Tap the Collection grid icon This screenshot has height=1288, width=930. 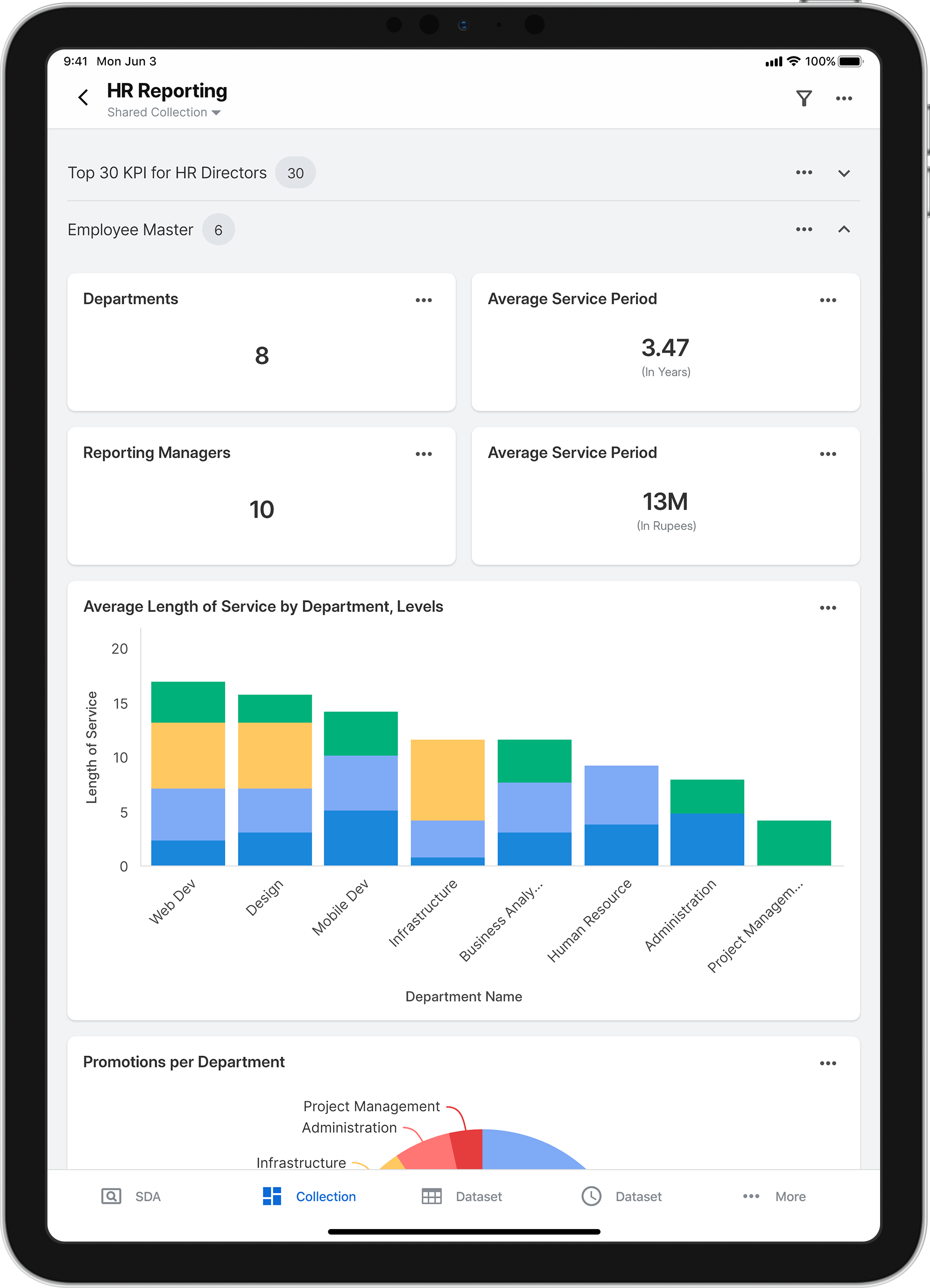click(x=272, y=1196)
